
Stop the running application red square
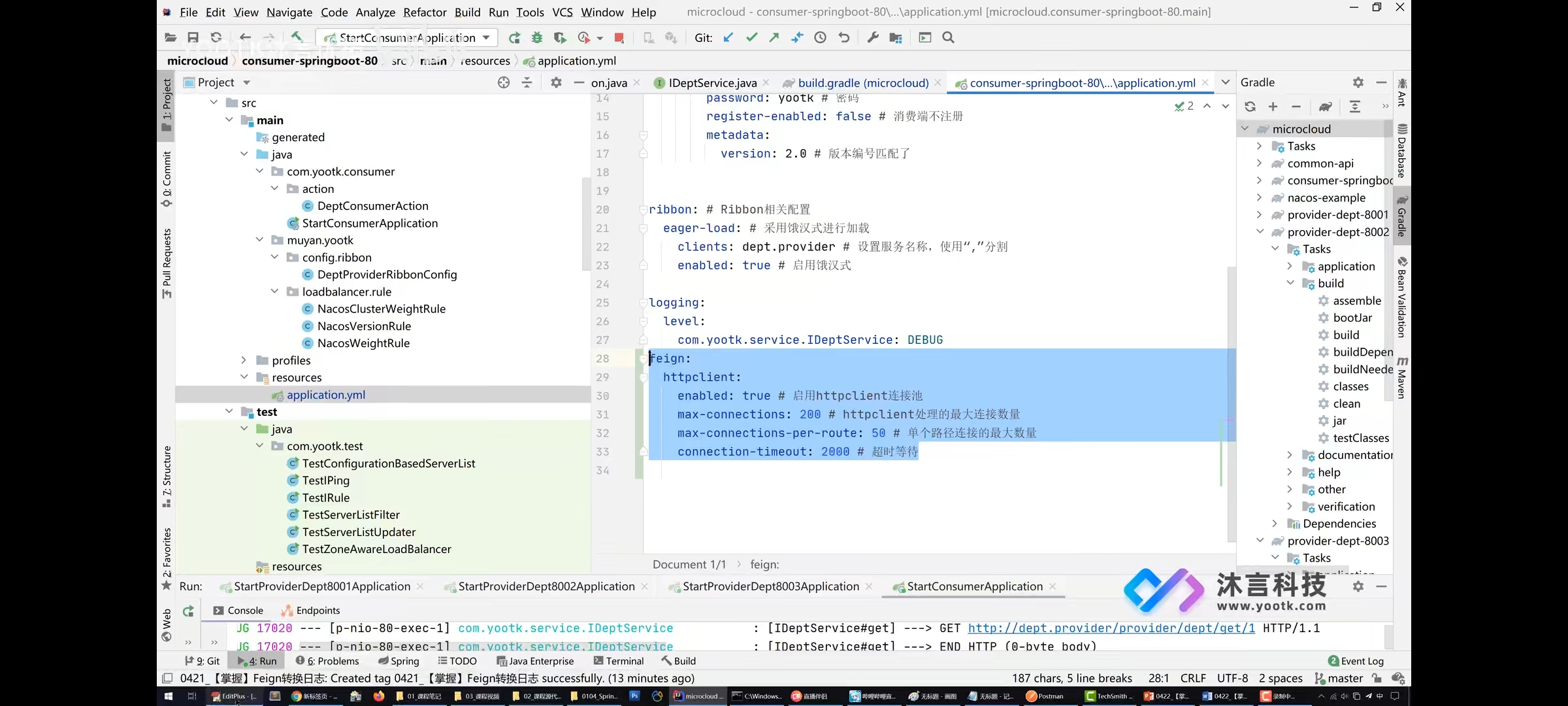point(619,38)
